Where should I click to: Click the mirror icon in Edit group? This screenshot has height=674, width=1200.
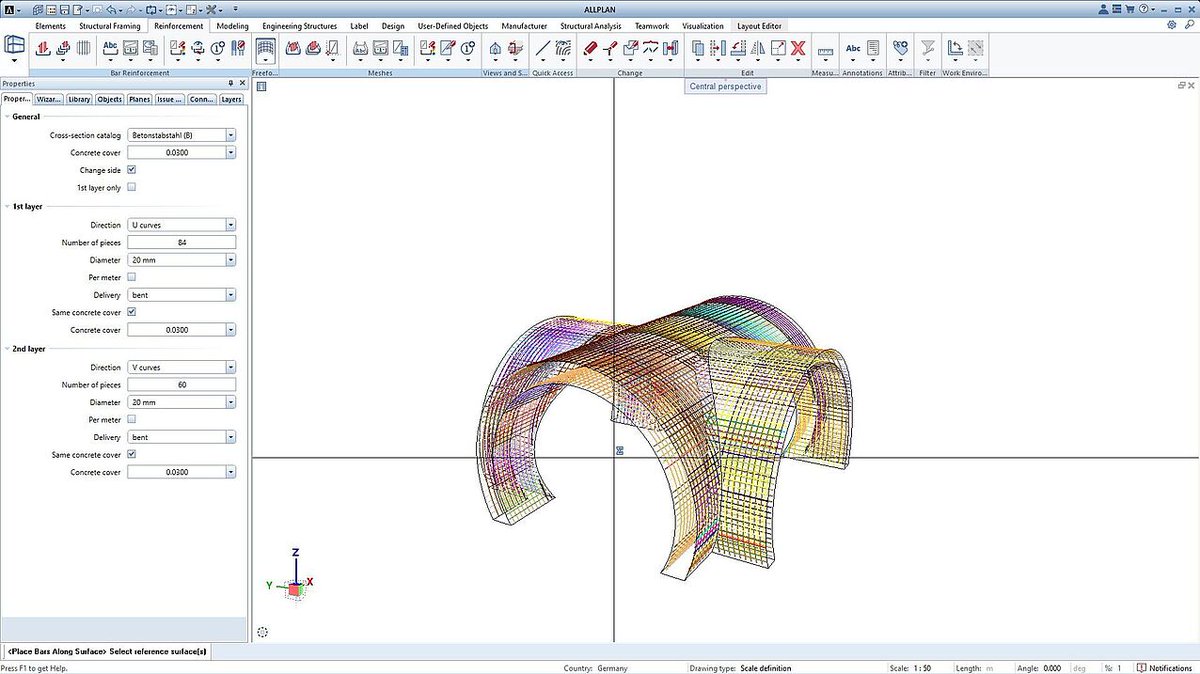coord(757,47)
